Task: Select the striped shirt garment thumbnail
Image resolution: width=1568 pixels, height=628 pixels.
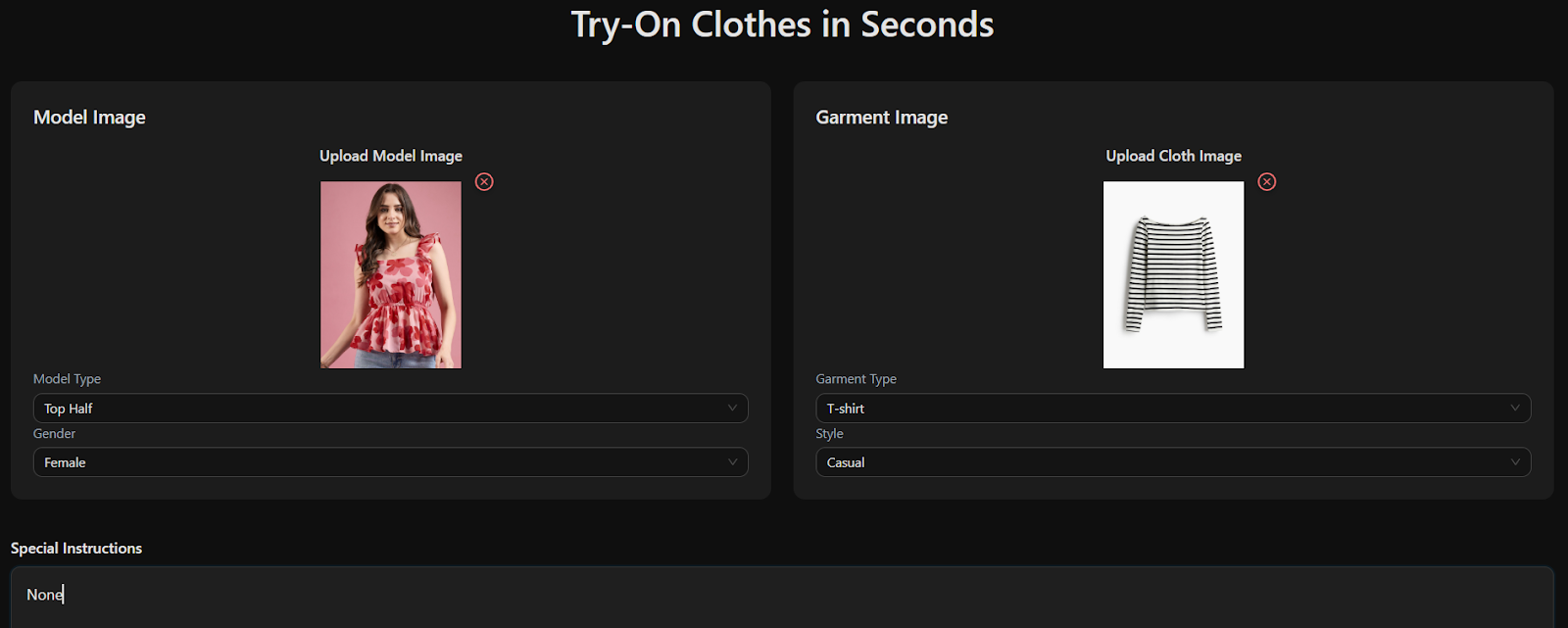Action: [1173, 274]
